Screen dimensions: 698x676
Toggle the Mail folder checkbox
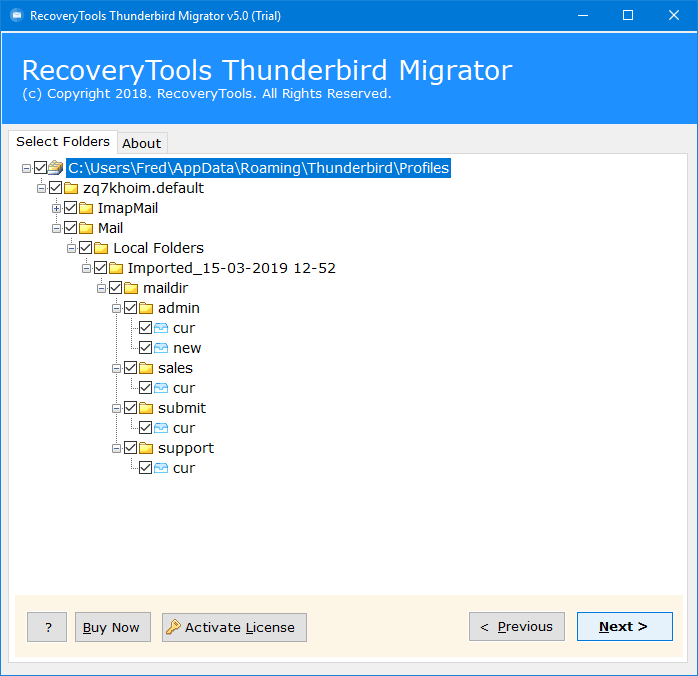[71, 228]
